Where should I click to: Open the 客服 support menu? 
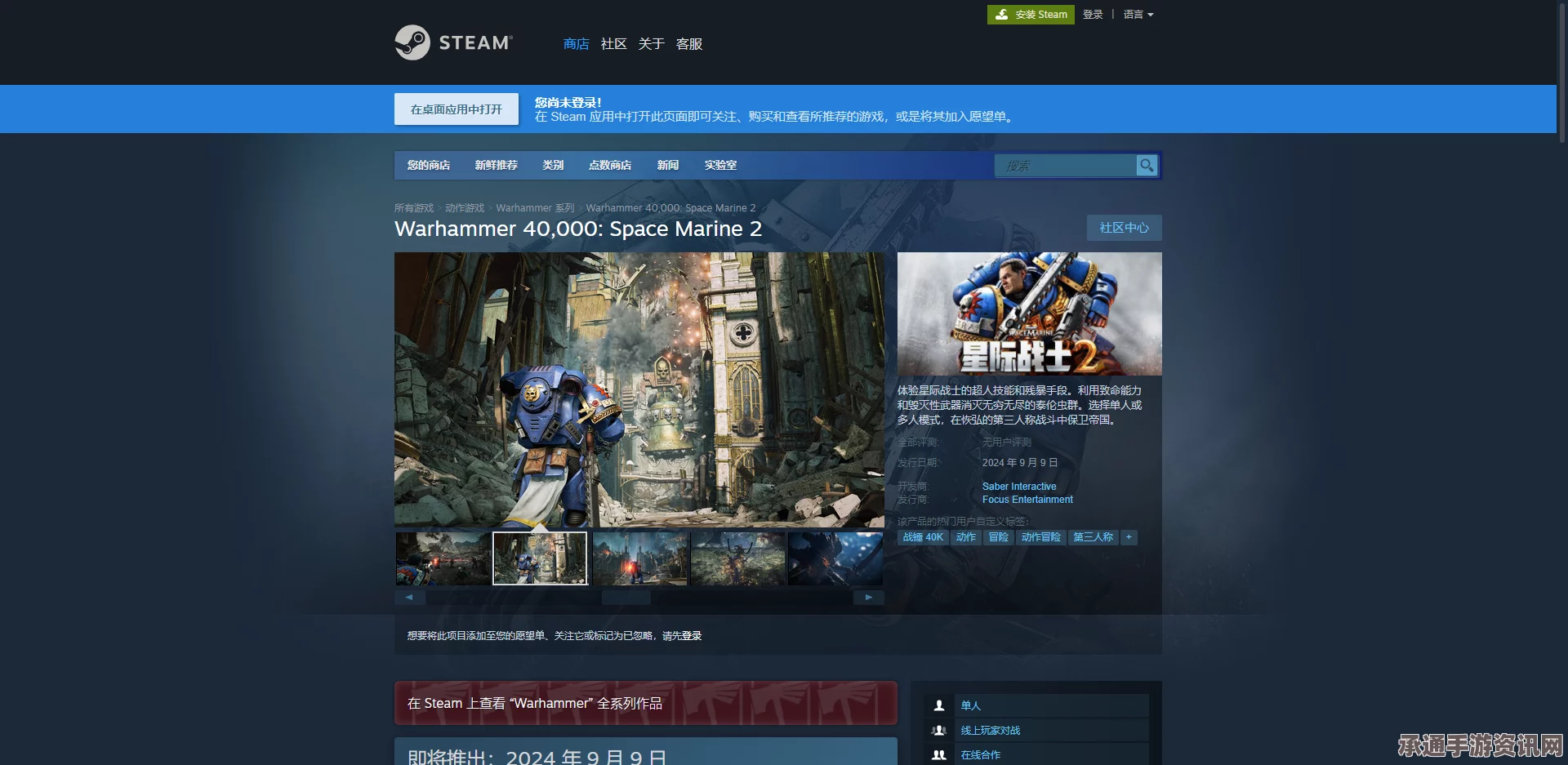(x=689, y=44)
